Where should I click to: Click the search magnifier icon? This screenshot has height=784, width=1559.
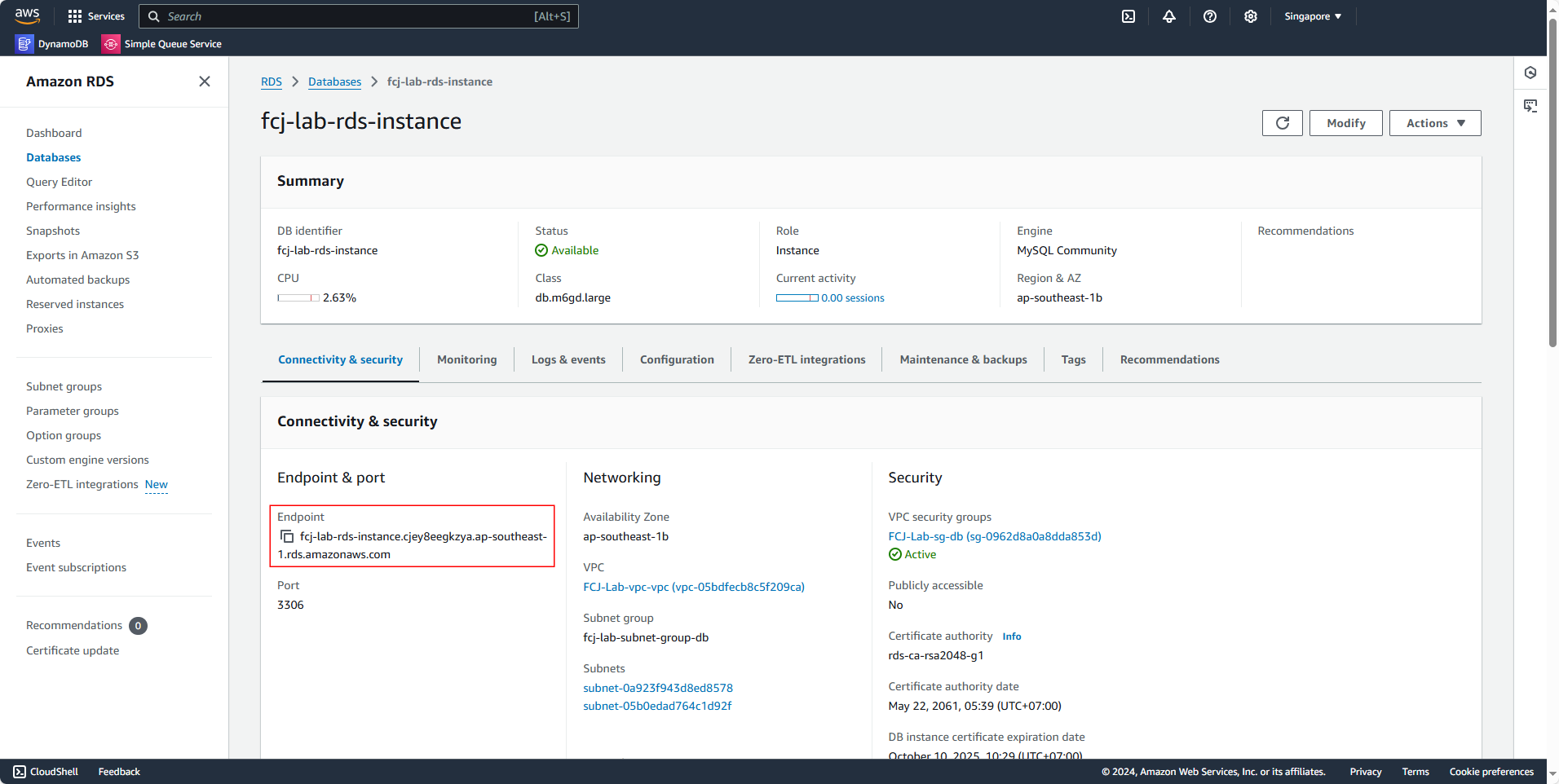click(x=153, y=16)
